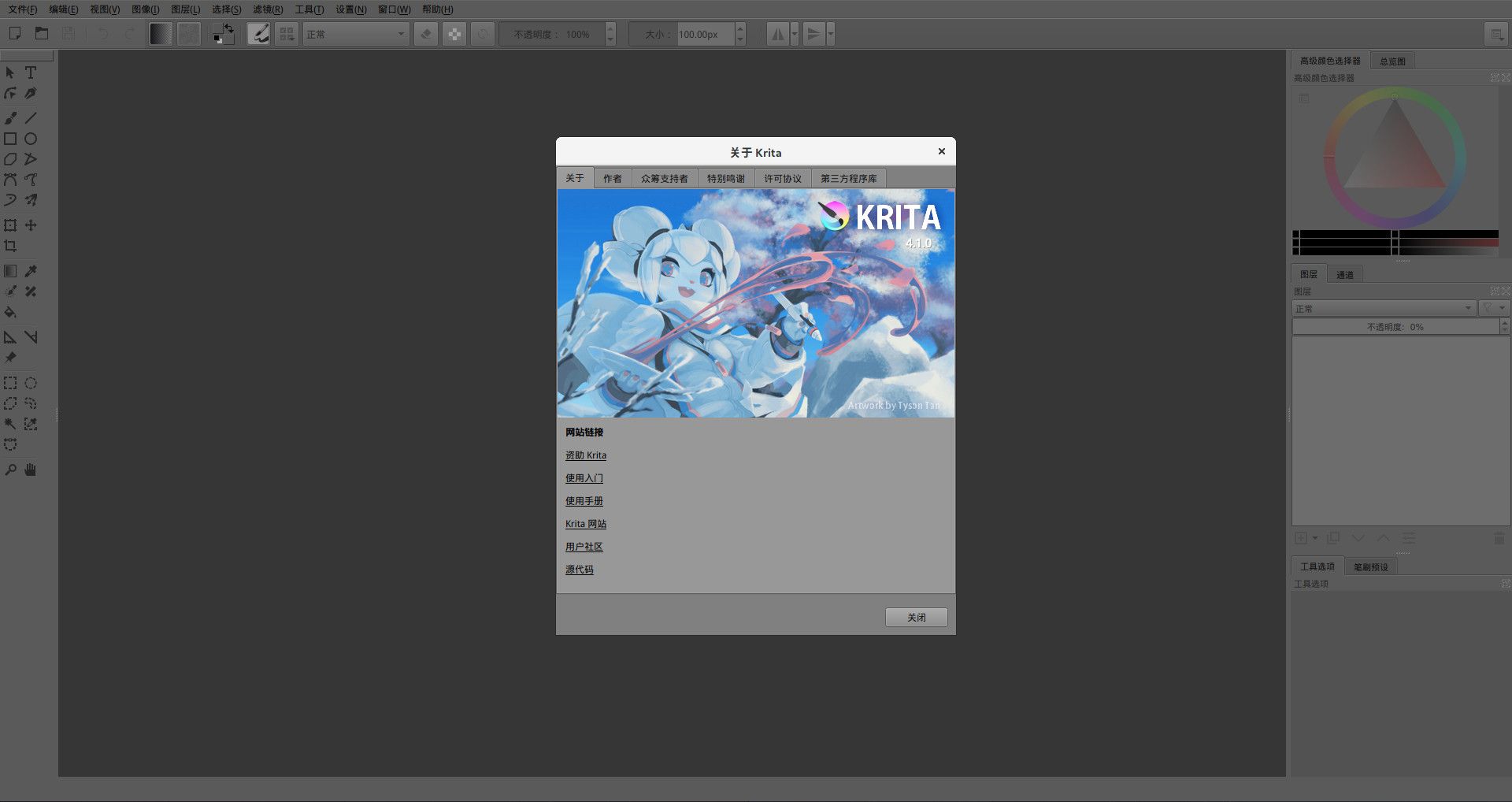Select the Smart Patch tool

(31, 291)
